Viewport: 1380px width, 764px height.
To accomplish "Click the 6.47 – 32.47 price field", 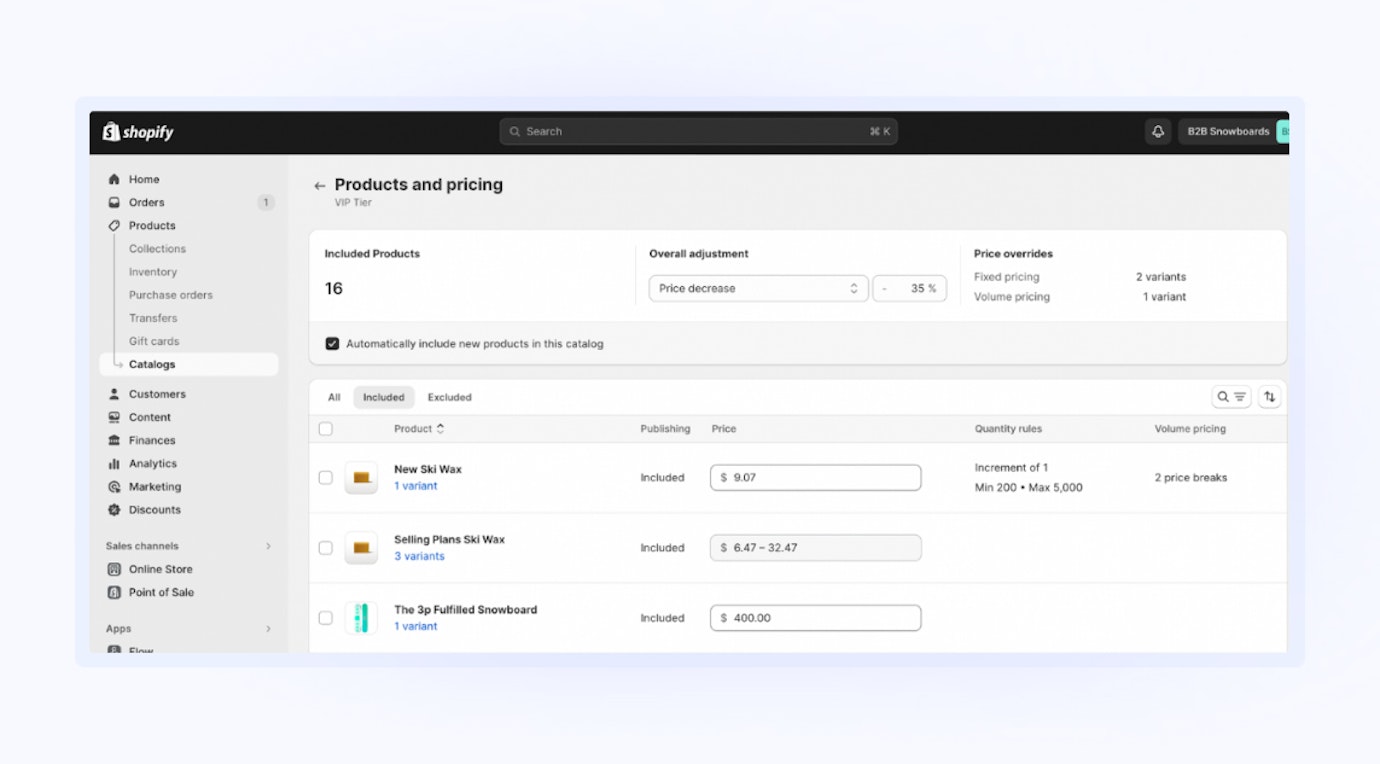I will coord(815,547).
